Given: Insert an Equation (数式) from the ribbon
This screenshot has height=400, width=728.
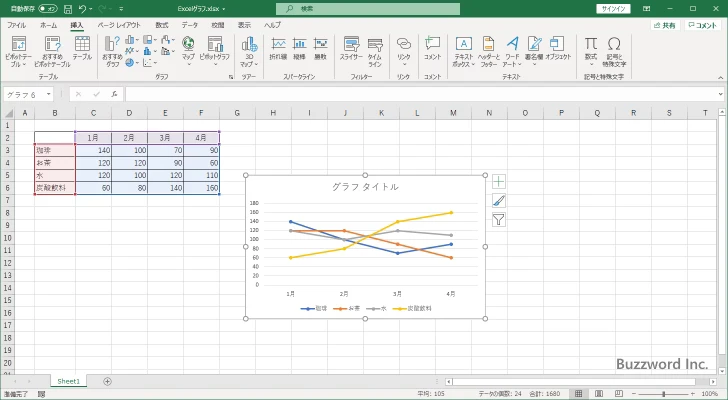Looking at the screenshot, I should [x=591, y=50].
